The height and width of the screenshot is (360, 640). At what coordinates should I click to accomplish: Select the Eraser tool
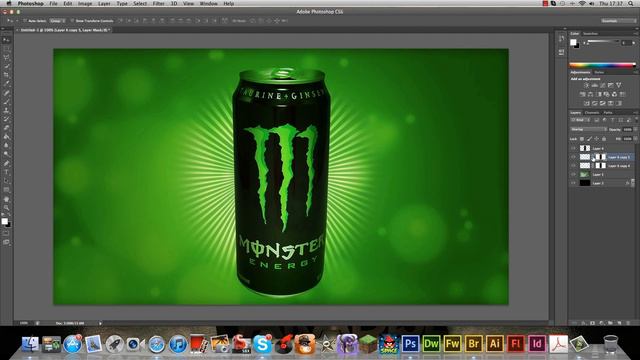coord(7,128)
